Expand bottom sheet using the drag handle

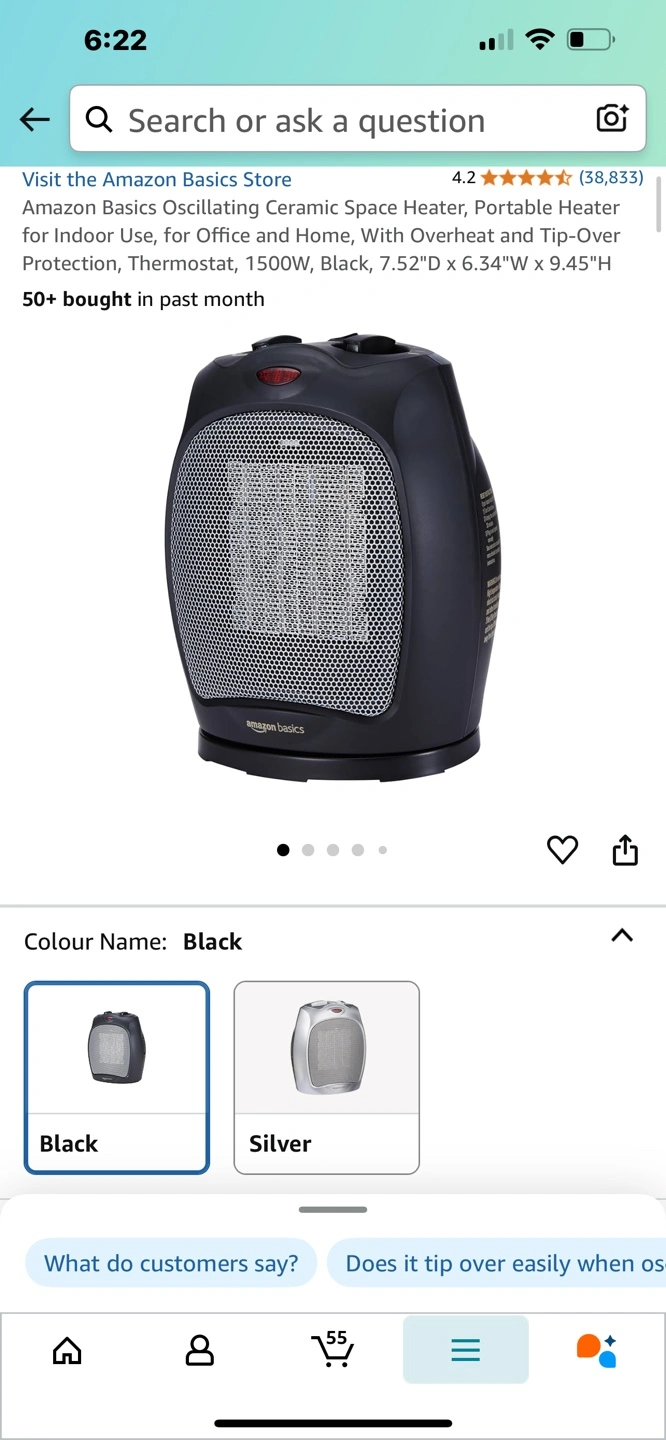(x=333, y=1210)
